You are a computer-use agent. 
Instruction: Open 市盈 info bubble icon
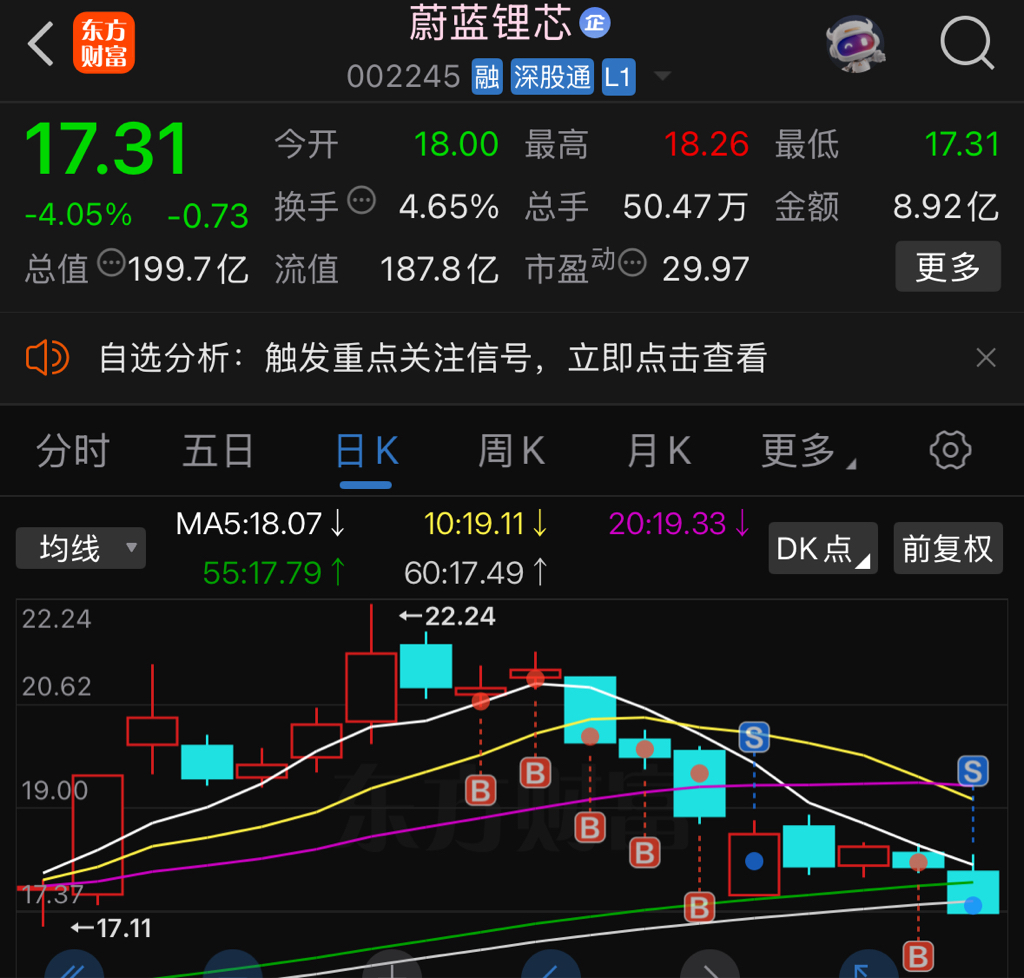(x=632, y=262)
